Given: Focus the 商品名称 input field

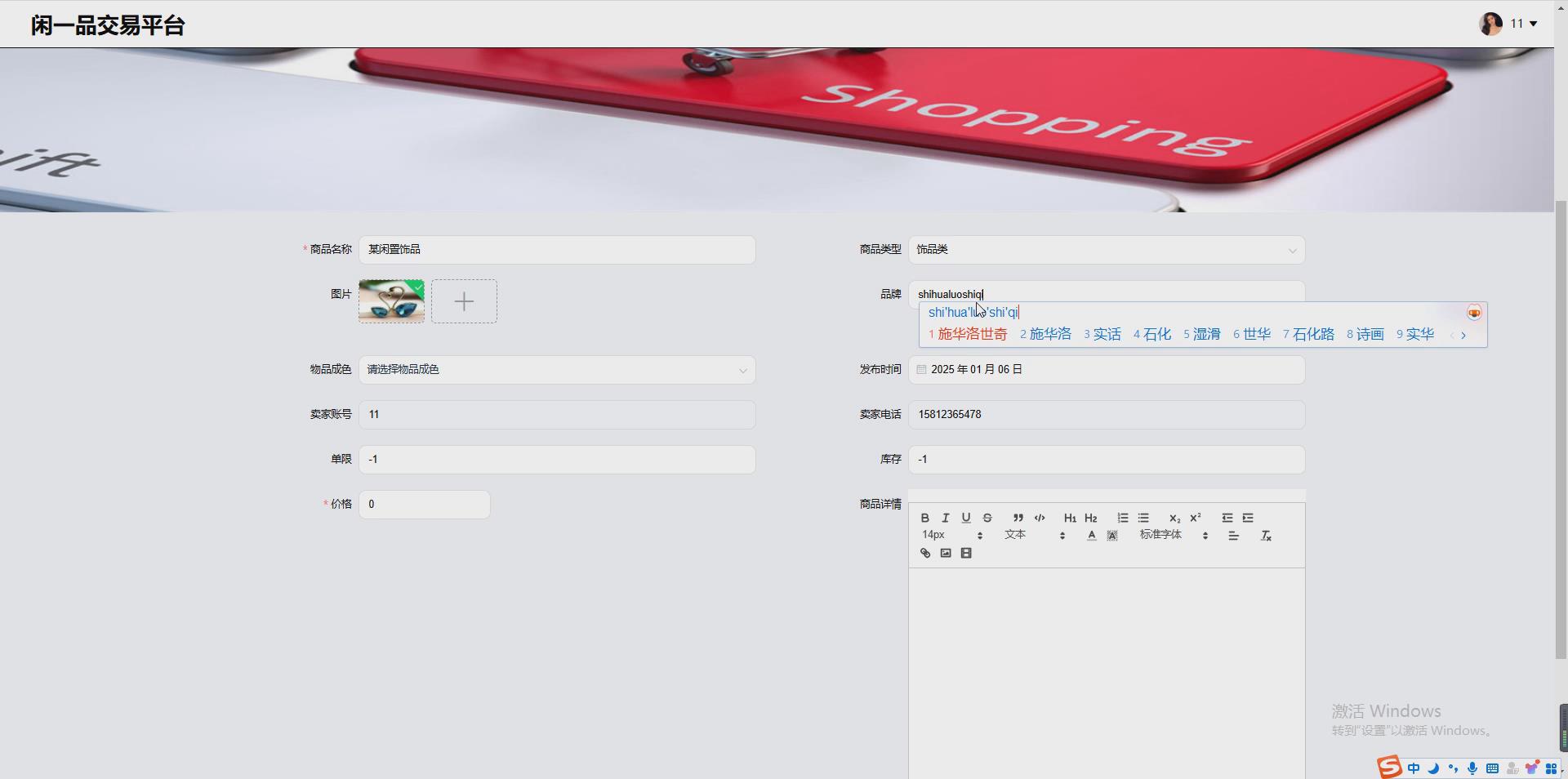Looking at the screenshot, I should (557, 250).
